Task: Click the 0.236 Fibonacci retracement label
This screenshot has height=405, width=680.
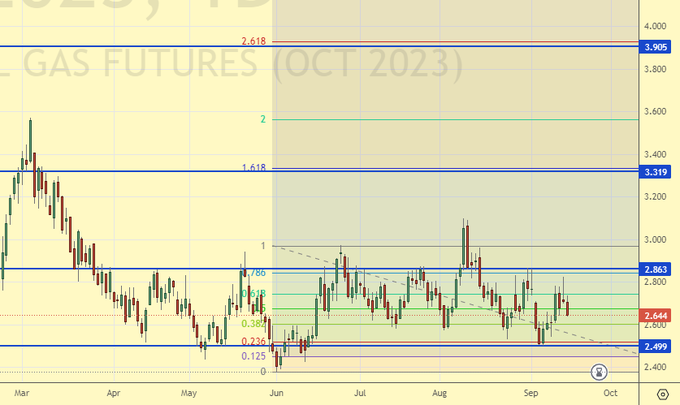Action: (253, 341)
